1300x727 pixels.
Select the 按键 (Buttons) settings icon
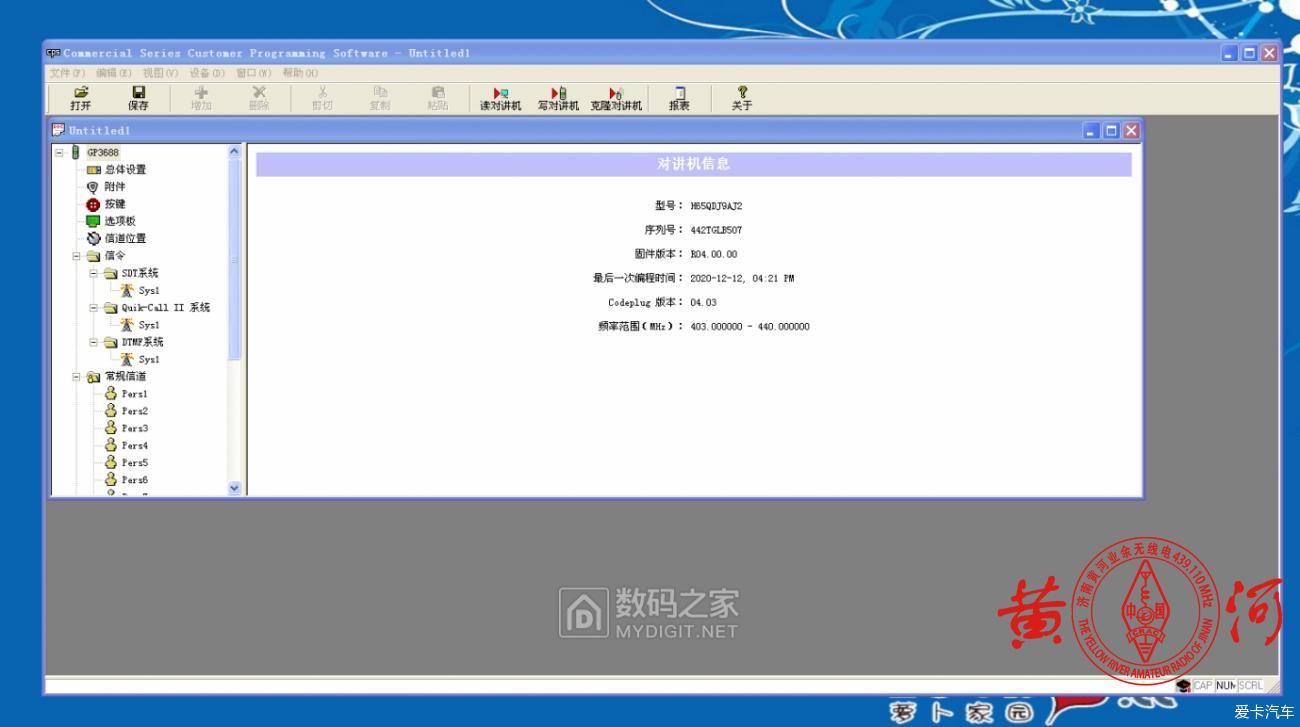(x=92, y=204)
